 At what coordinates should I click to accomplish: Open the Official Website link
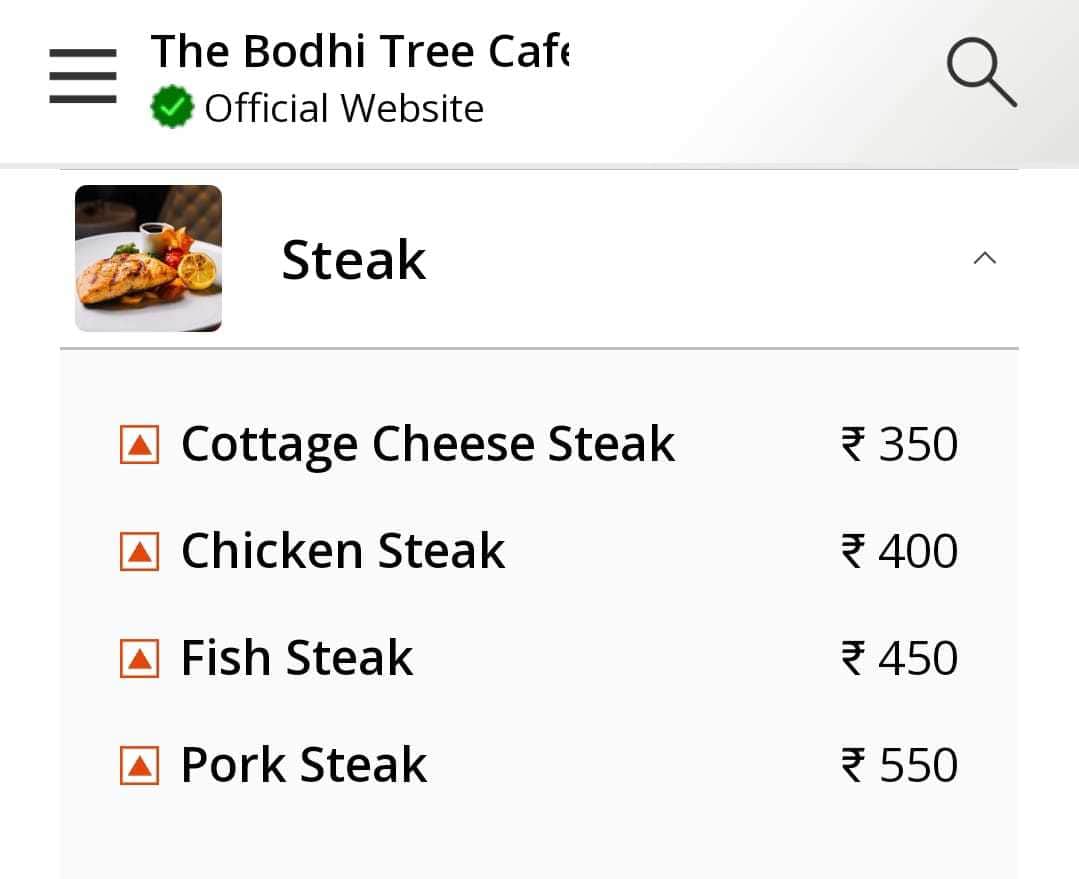(343, 107)
